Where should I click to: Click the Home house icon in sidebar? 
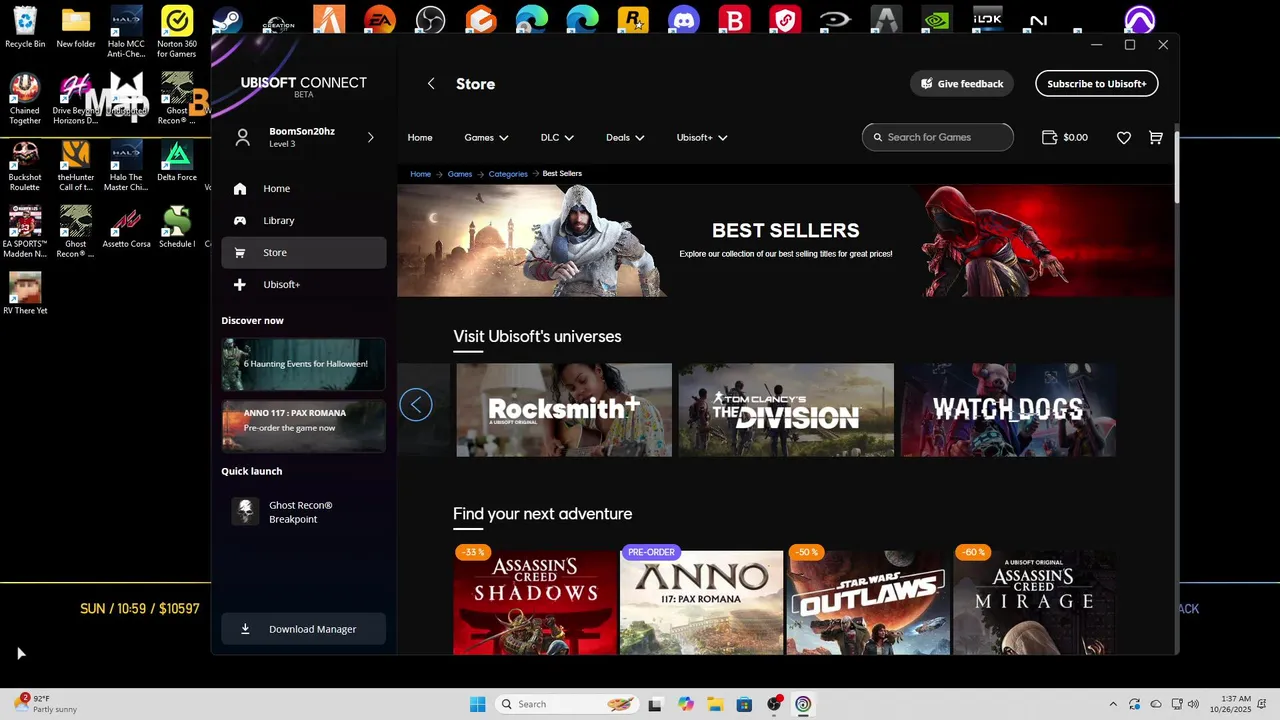(240, 188)
